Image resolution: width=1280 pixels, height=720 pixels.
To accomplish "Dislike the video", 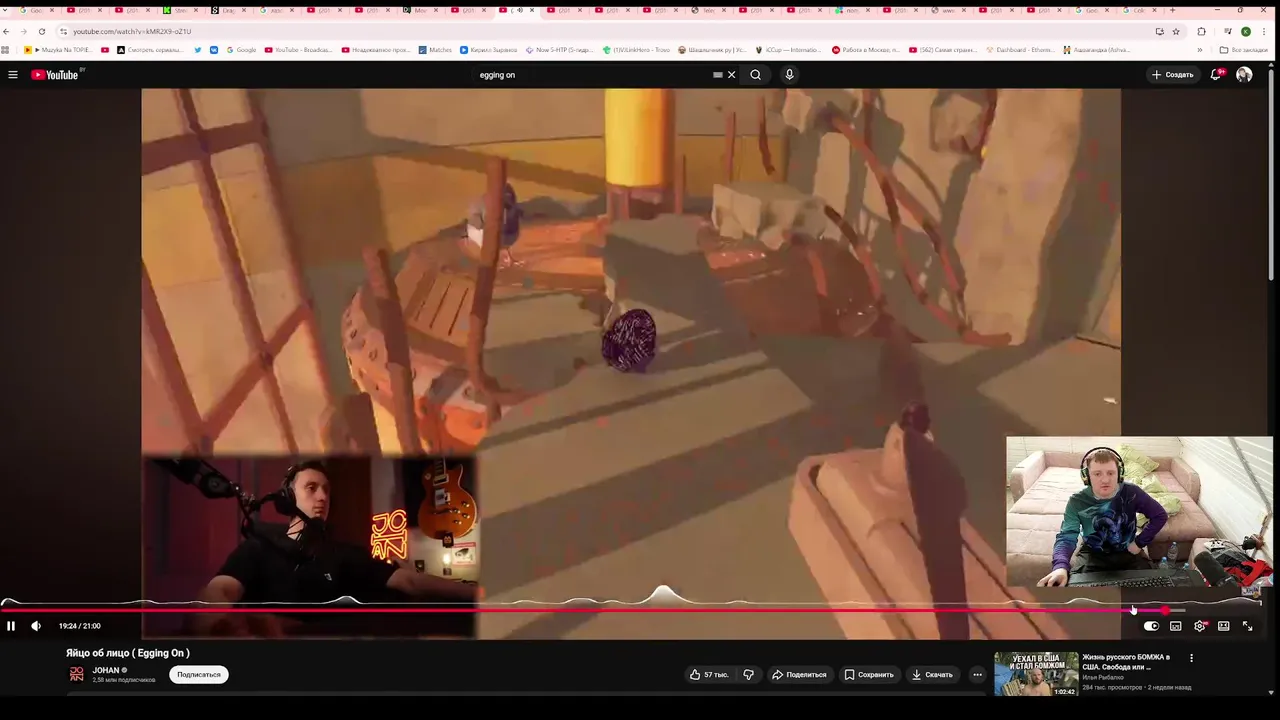I will click(x=748, y=675).
